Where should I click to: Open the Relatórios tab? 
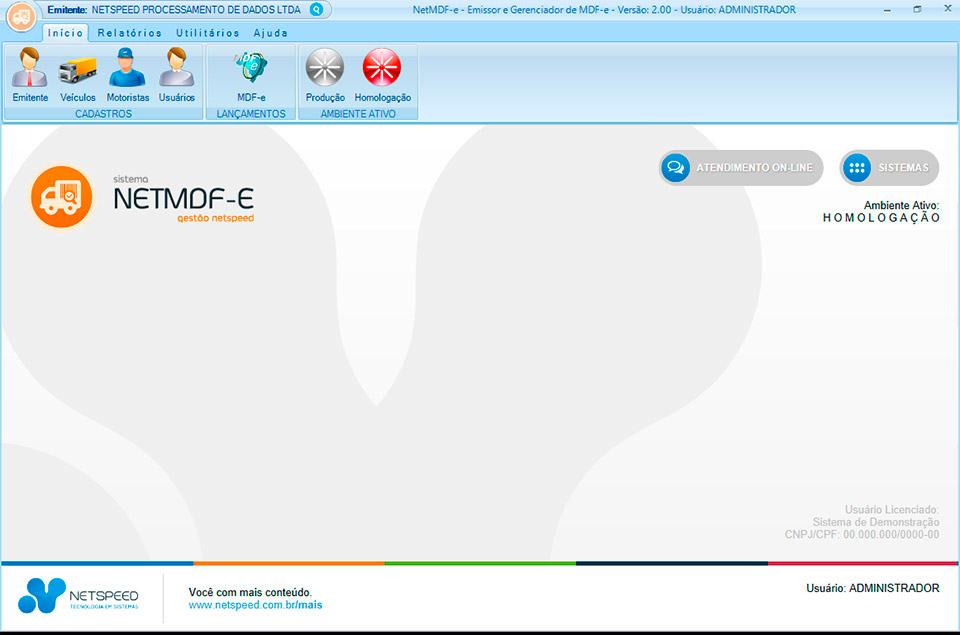click(130, 33)
